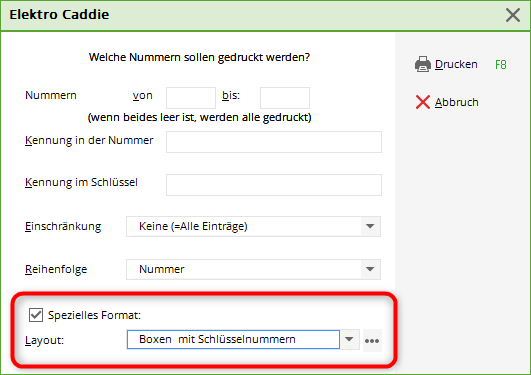Open layout editor via three-dots button
The width and height of the screenshot is (531, 375).
pyautogui.click(x=372, y=340)
